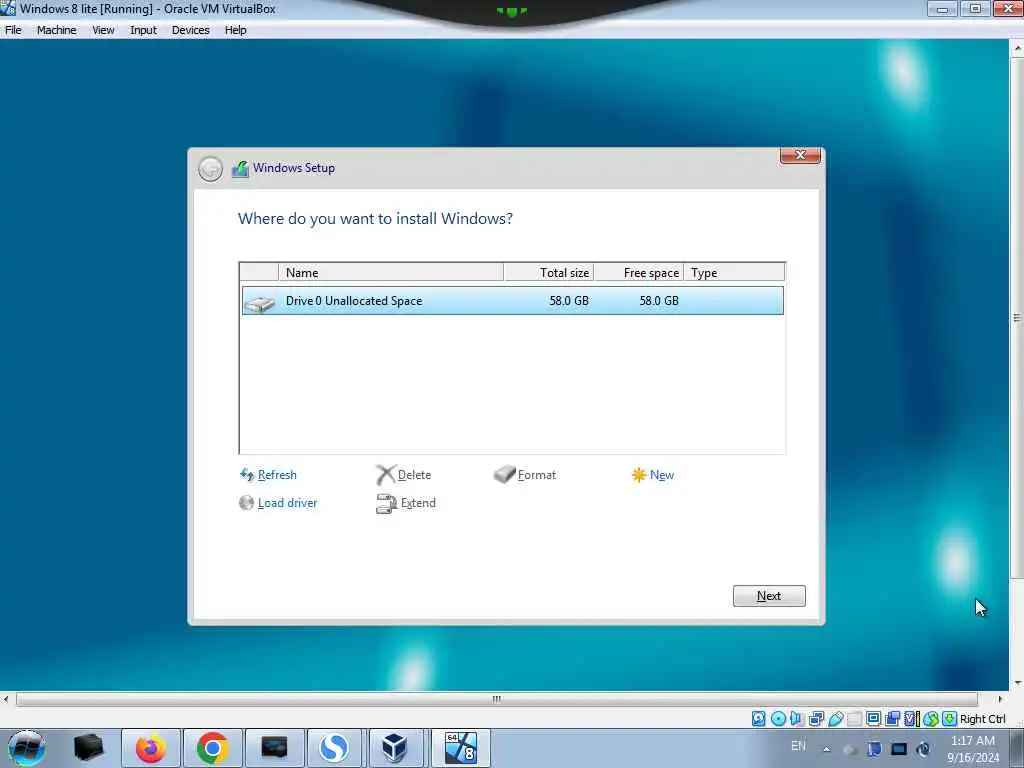Viewport: 1024px width, 768px height.
Task: Click the Delete X icon
Action: click(385, 475)
